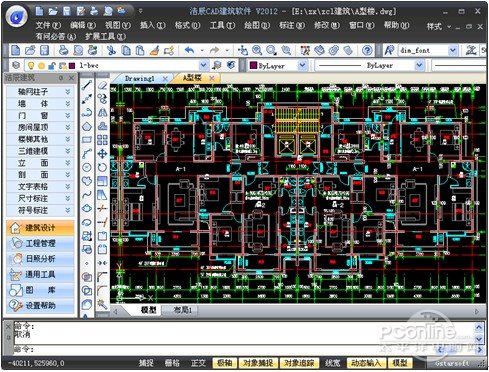The width and height of the screenshot is (489, 372).
Task: Switch to the Drawing1 document tab
Action: pyautogui.click(x=140, y=79)
